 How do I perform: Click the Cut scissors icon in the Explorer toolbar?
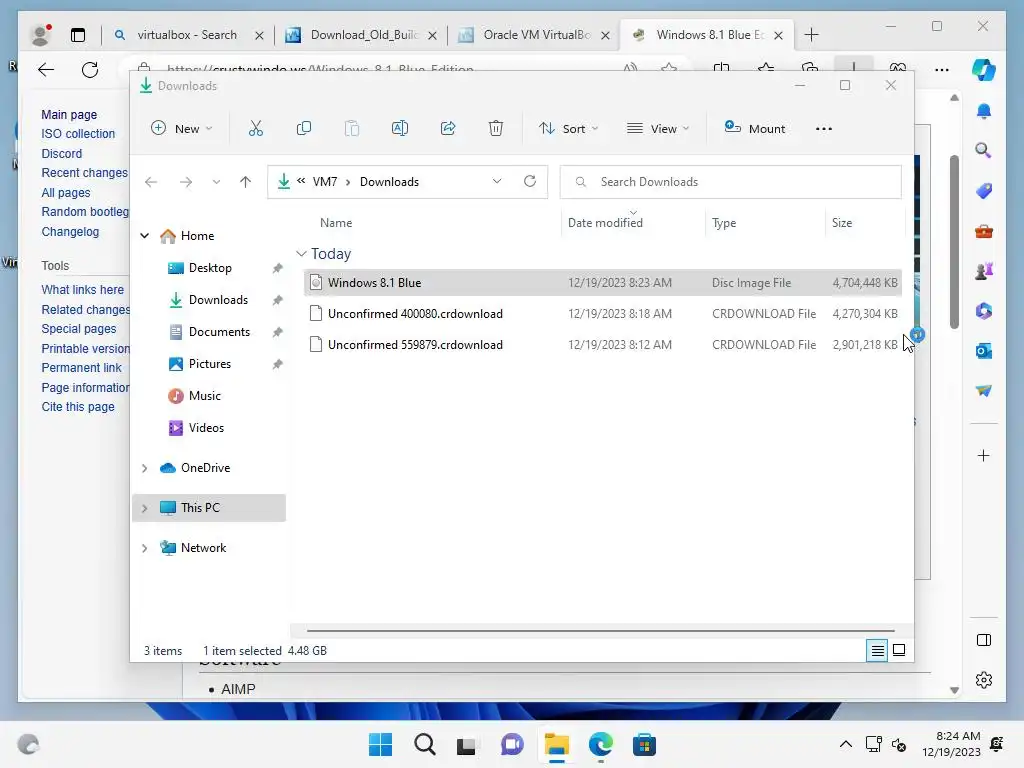click(255, 129)
